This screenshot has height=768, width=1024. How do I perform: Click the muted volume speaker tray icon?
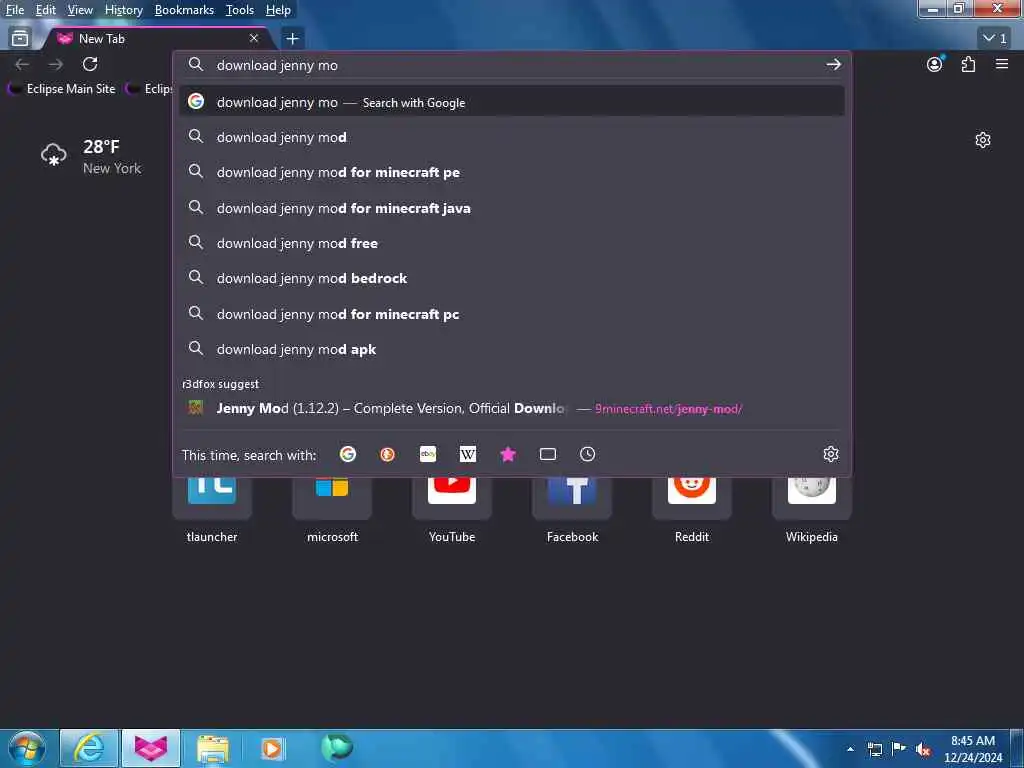click(x=922, y=749)
